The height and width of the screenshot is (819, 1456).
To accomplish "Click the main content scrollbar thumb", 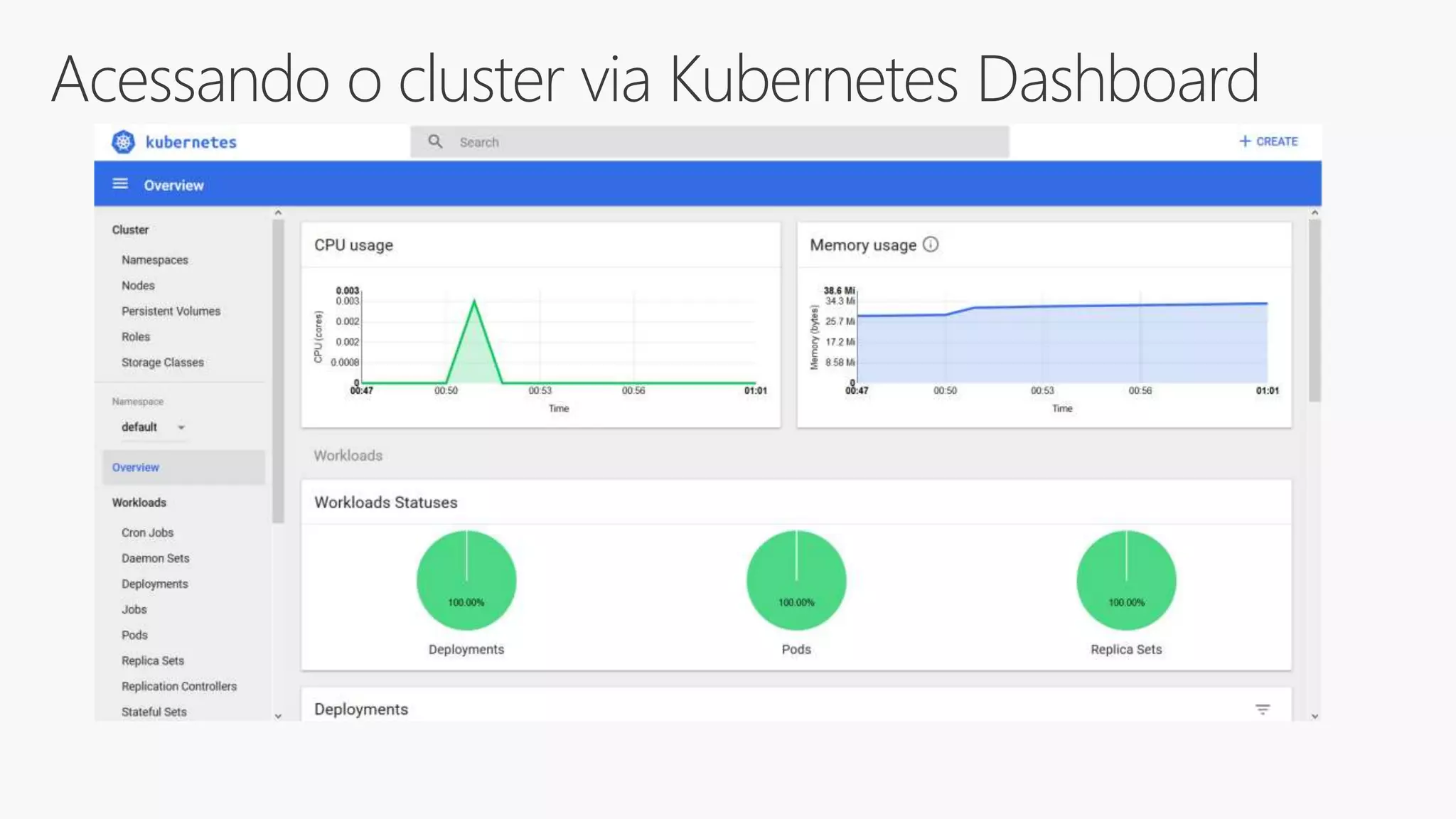I will pyautogui.click(x=1315, y=311).
